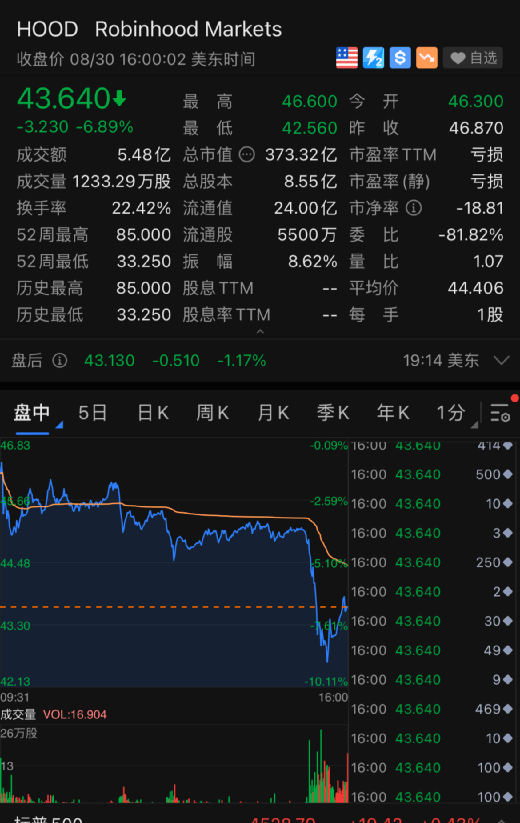The height and width of the screenshot is (823, 520).
Task: Select the 周K chart tab
Action: pos(213,413)
